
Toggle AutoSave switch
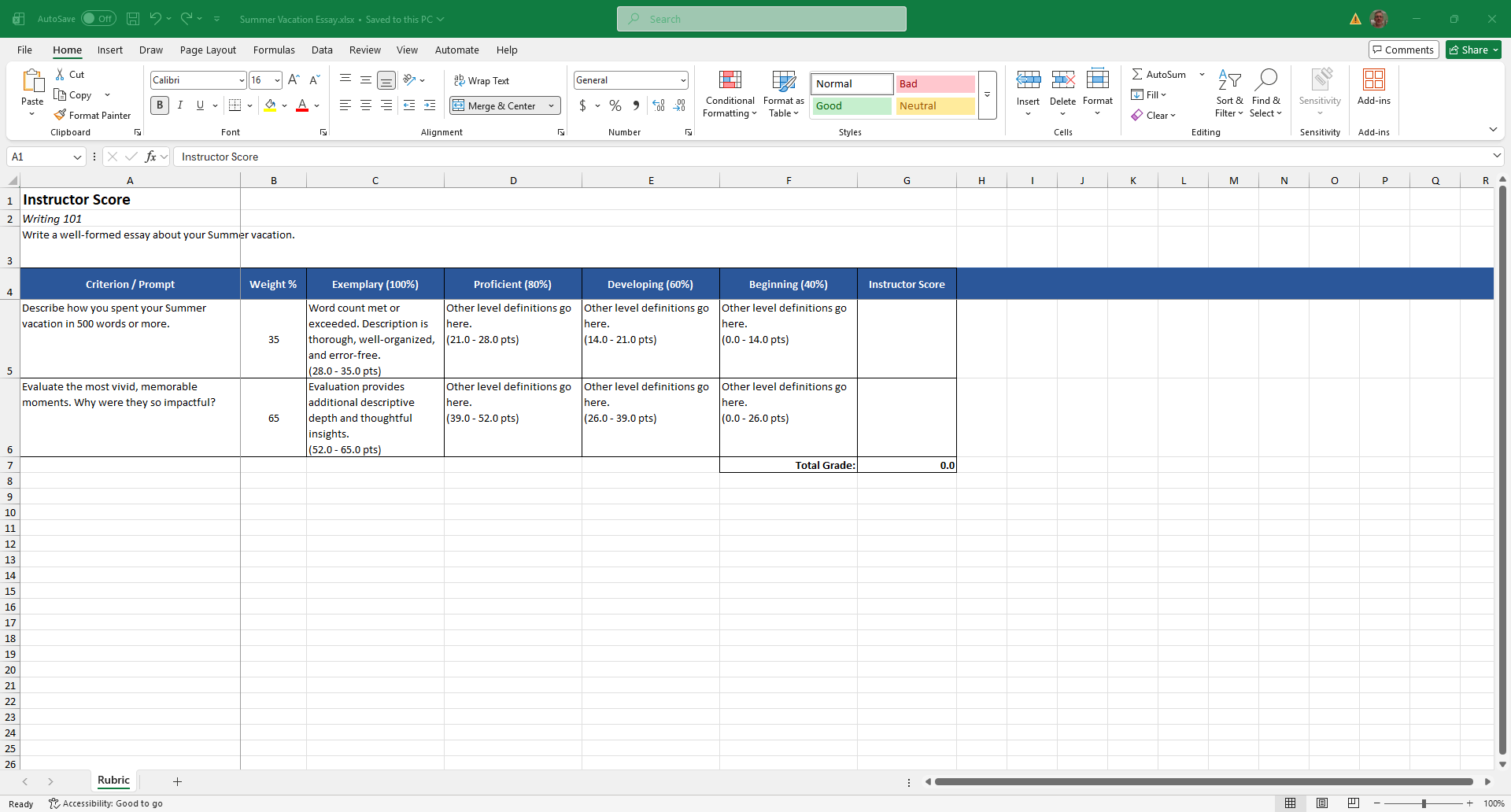(x=98, y=19)
